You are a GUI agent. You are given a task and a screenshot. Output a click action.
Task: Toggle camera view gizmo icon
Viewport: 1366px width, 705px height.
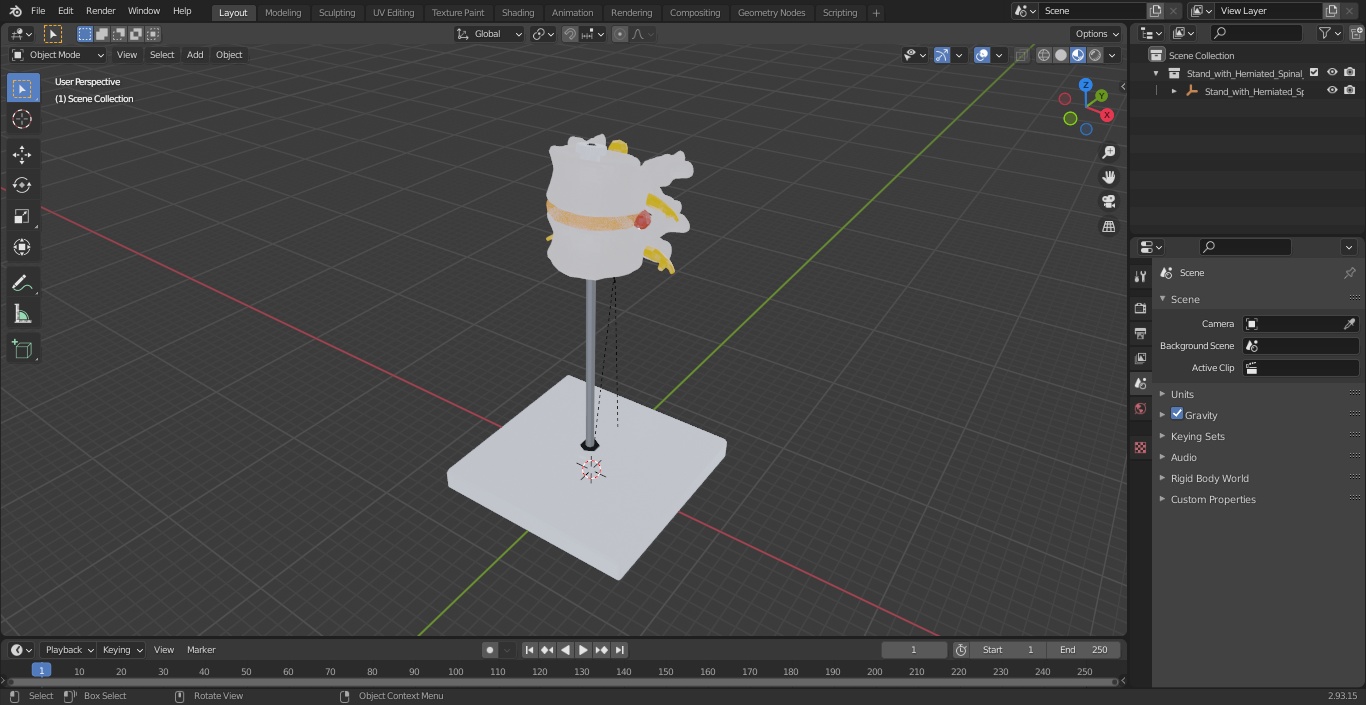click(1108, 202)
